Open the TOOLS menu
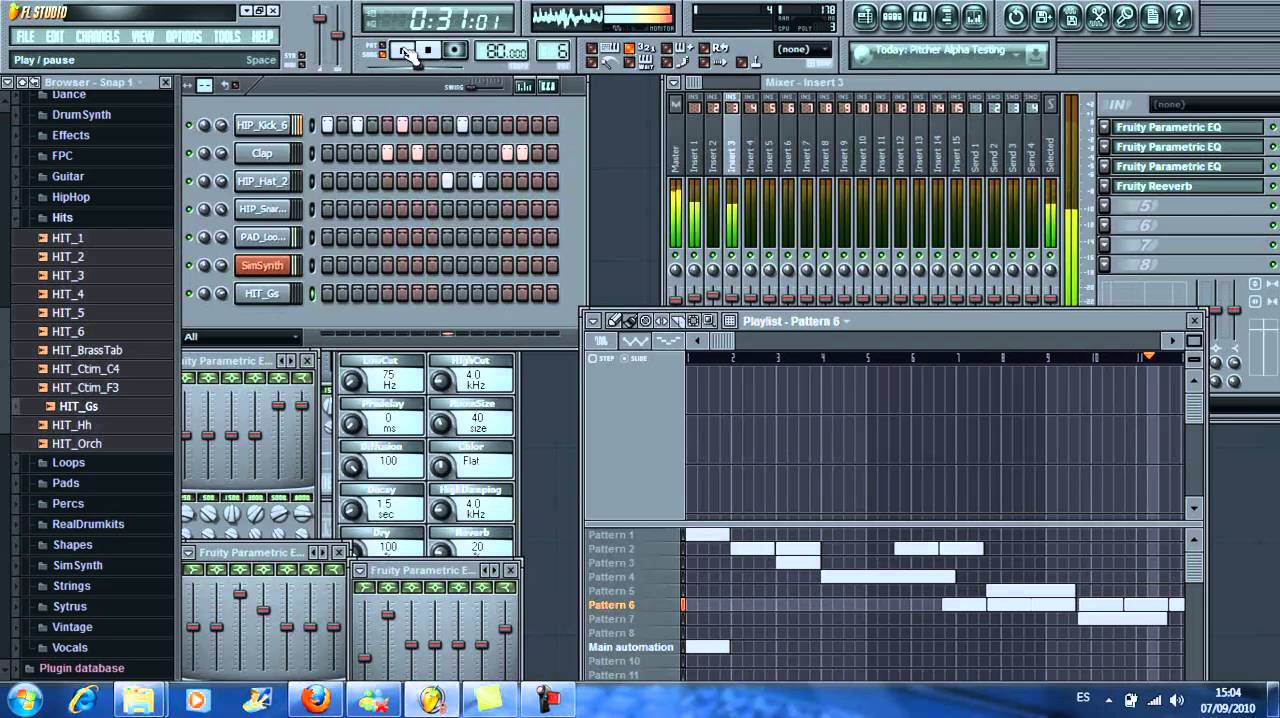Screen dimensions: 1280x718 [x=227, y=37]
